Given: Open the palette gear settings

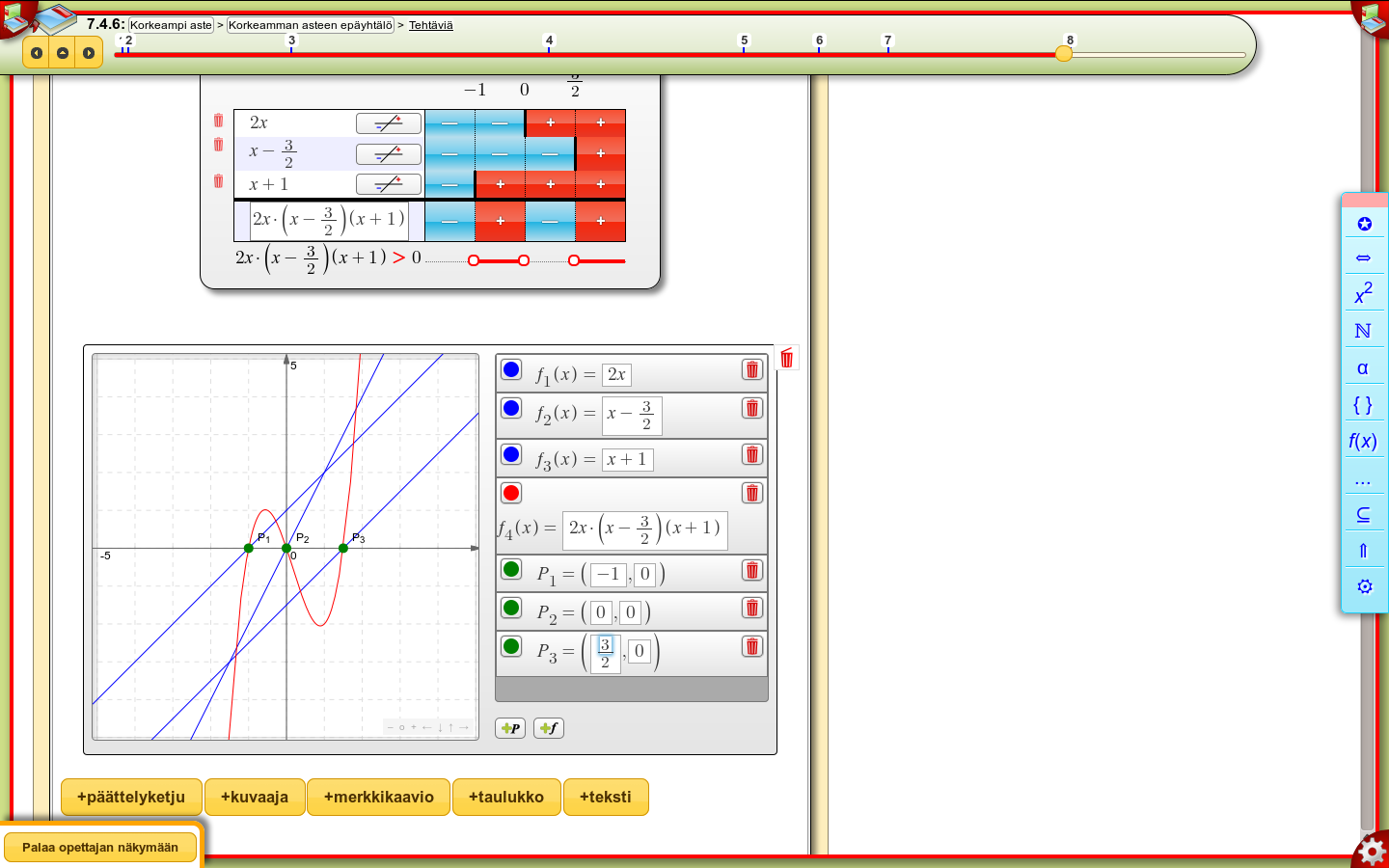Looking at the screenshot, I should [x=1364, y=586].
